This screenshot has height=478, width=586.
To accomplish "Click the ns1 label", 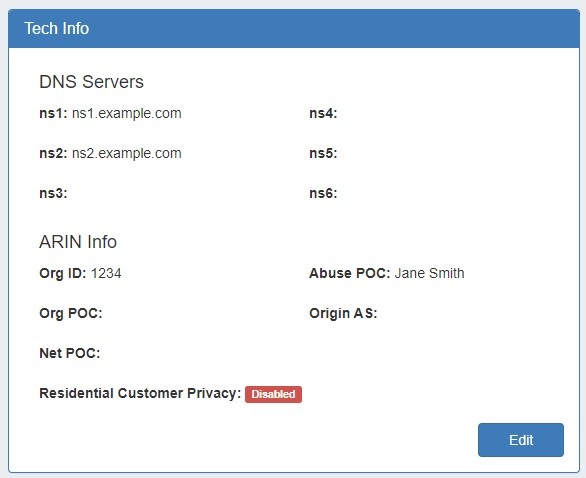I will click(x=53, y=113).
